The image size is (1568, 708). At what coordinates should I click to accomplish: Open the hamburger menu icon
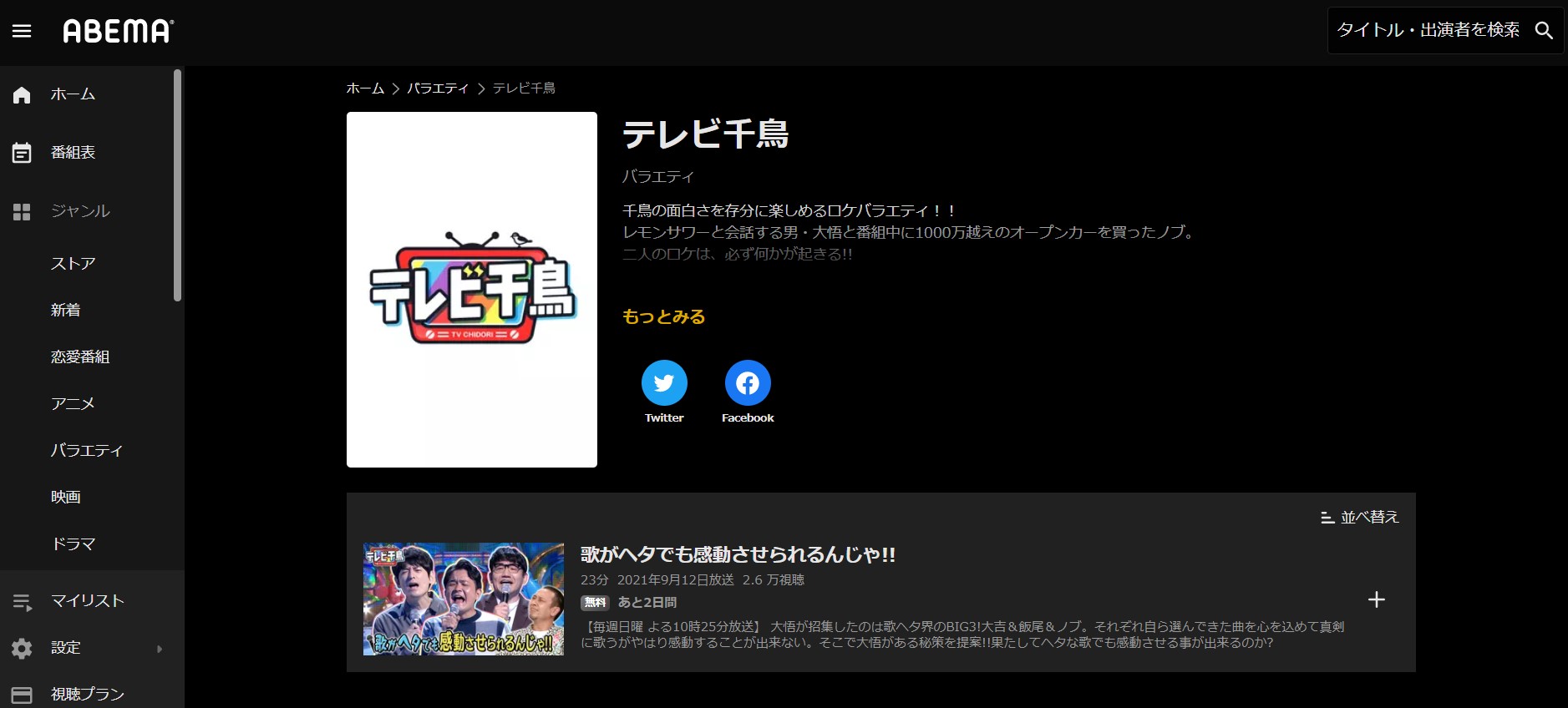[x=22, y=31]
